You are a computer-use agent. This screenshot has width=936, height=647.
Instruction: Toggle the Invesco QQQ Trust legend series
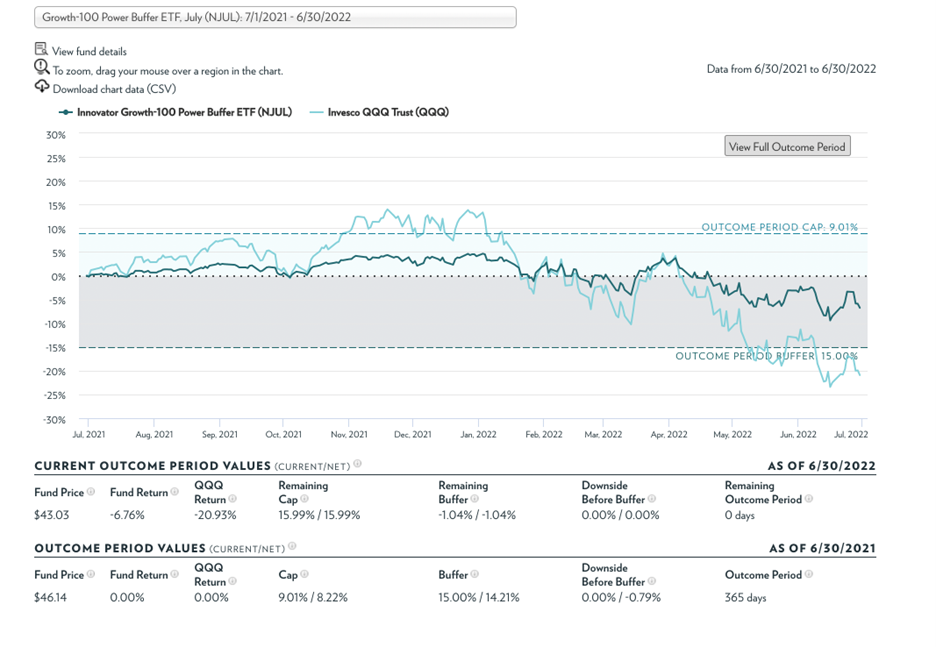(x=380, y=112)
